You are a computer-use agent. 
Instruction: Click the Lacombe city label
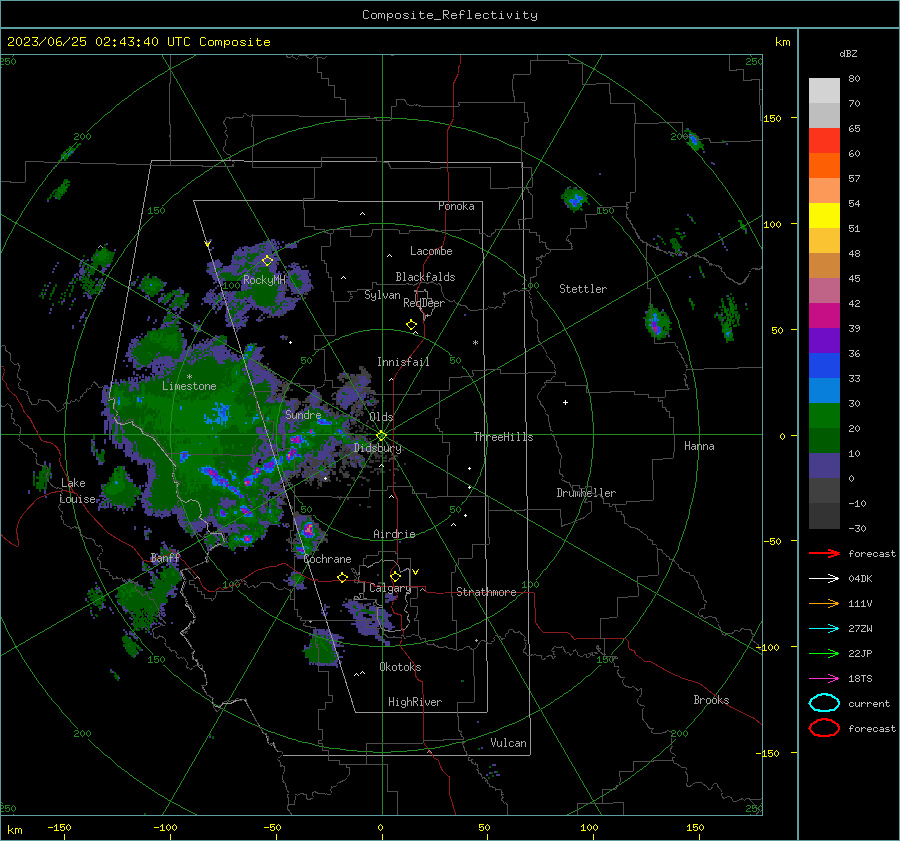[x=431, y=251]
